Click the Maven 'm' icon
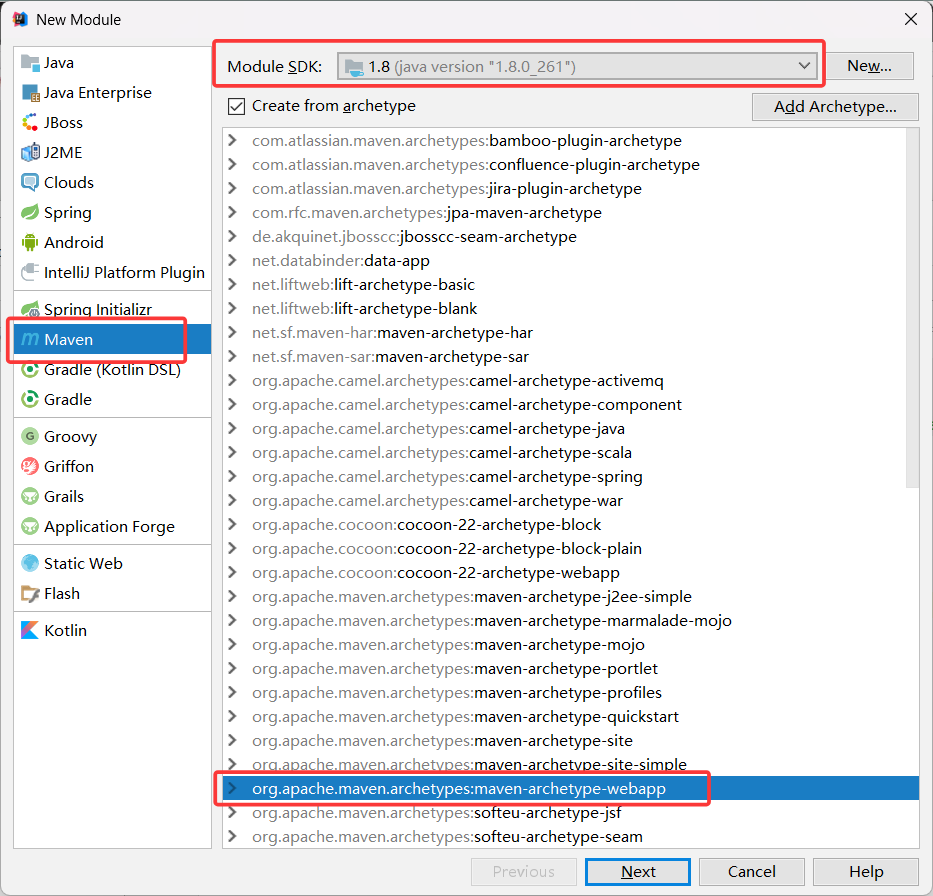933x896 pixels. (30, 340)
